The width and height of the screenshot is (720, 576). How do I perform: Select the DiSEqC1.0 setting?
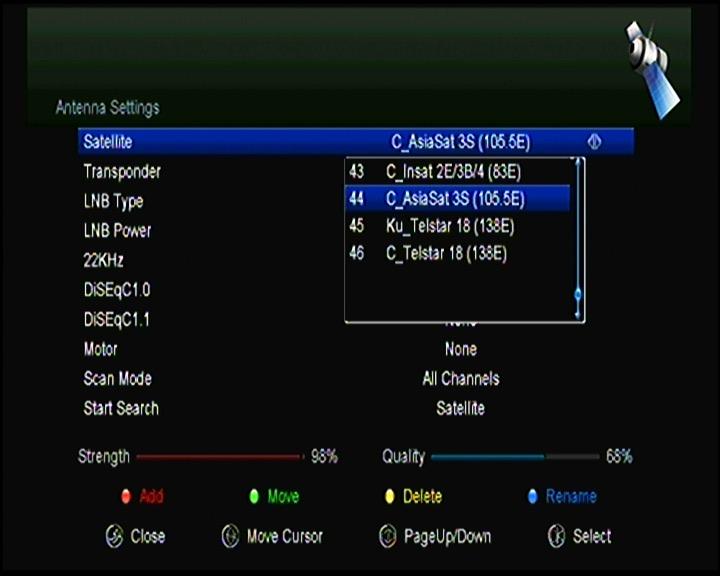117,290
